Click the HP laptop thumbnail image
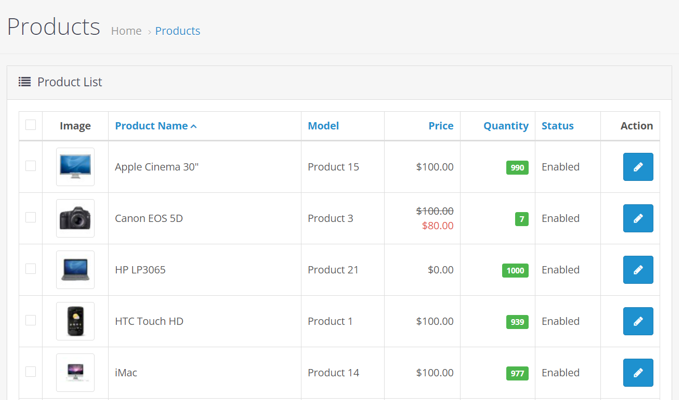 pyautogui.click(x=75, y=270)
